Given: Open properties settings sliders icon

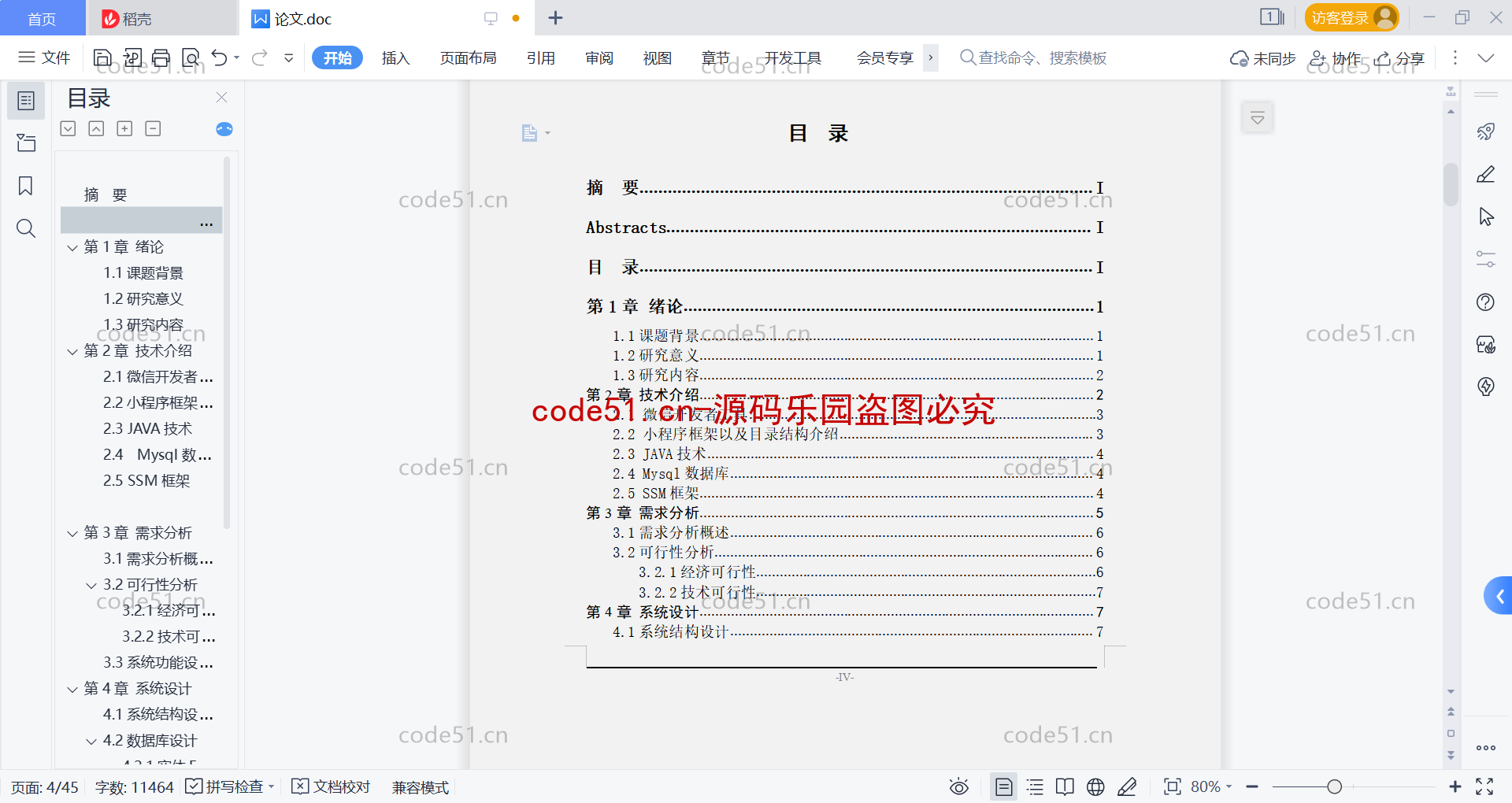Looking at the screenshot, I should [1485, 259].
